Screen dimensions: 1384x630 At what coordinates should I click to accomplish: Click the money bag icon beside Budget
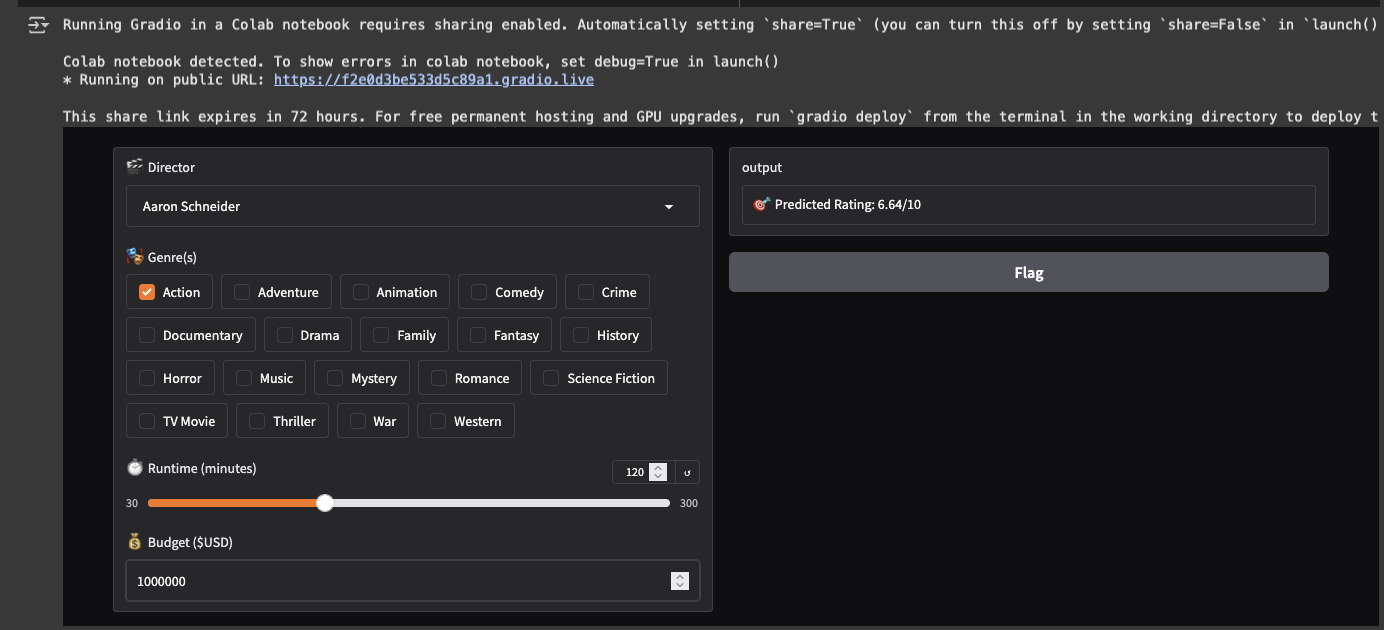tap(135, 542)
